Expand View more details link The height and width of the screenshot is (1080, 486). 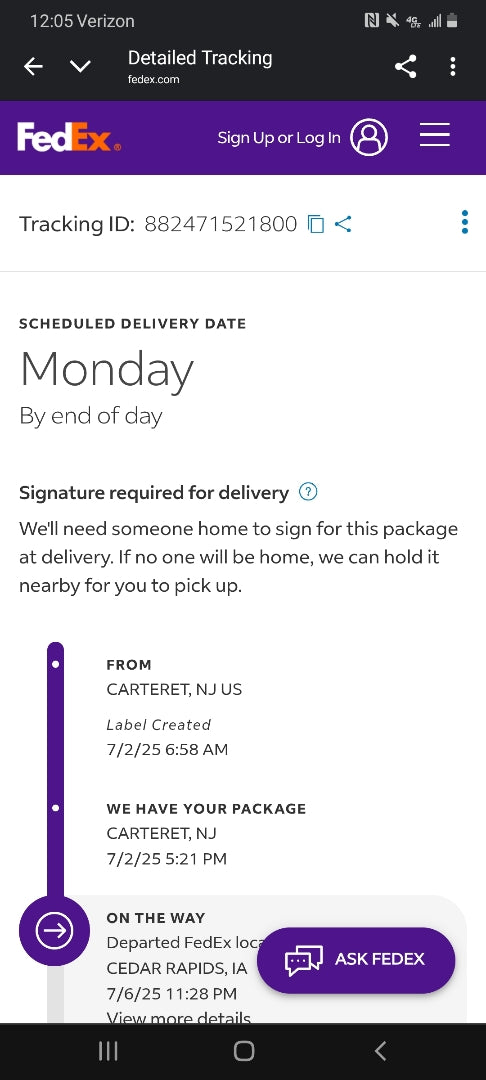[179, 1017]
